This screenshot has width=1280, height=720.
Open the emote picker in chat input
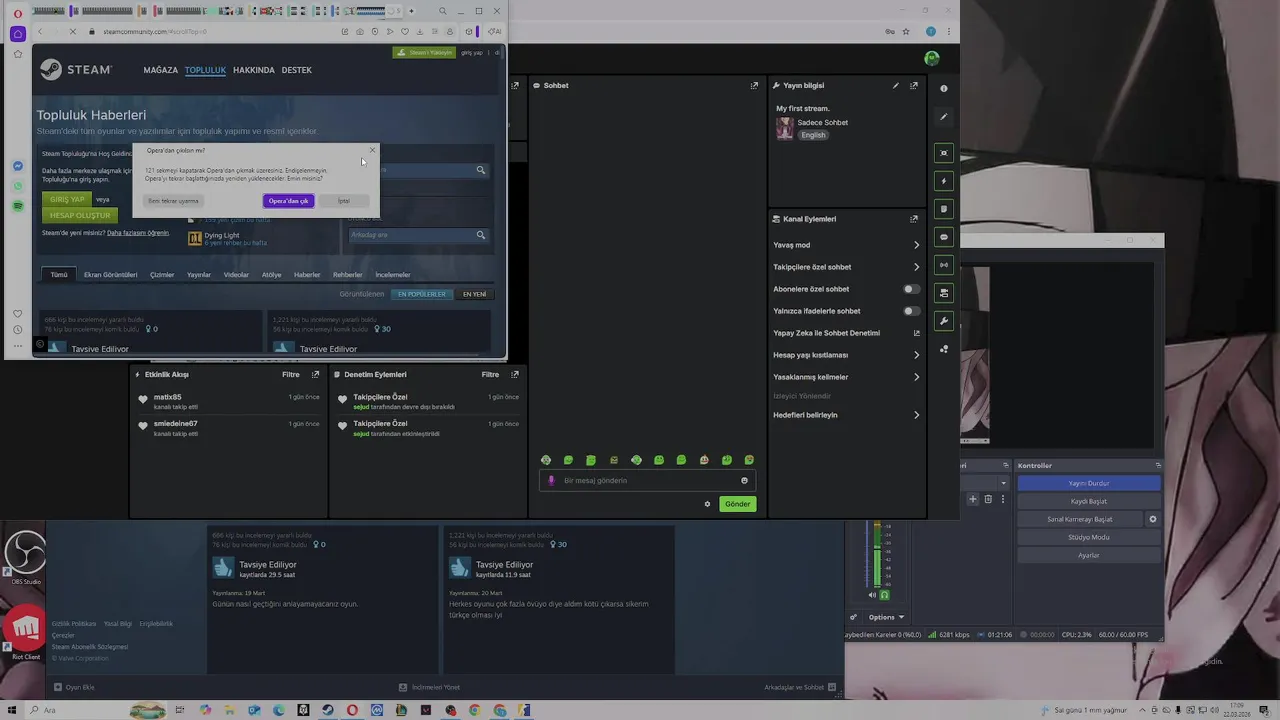click(x=744, y=481)
